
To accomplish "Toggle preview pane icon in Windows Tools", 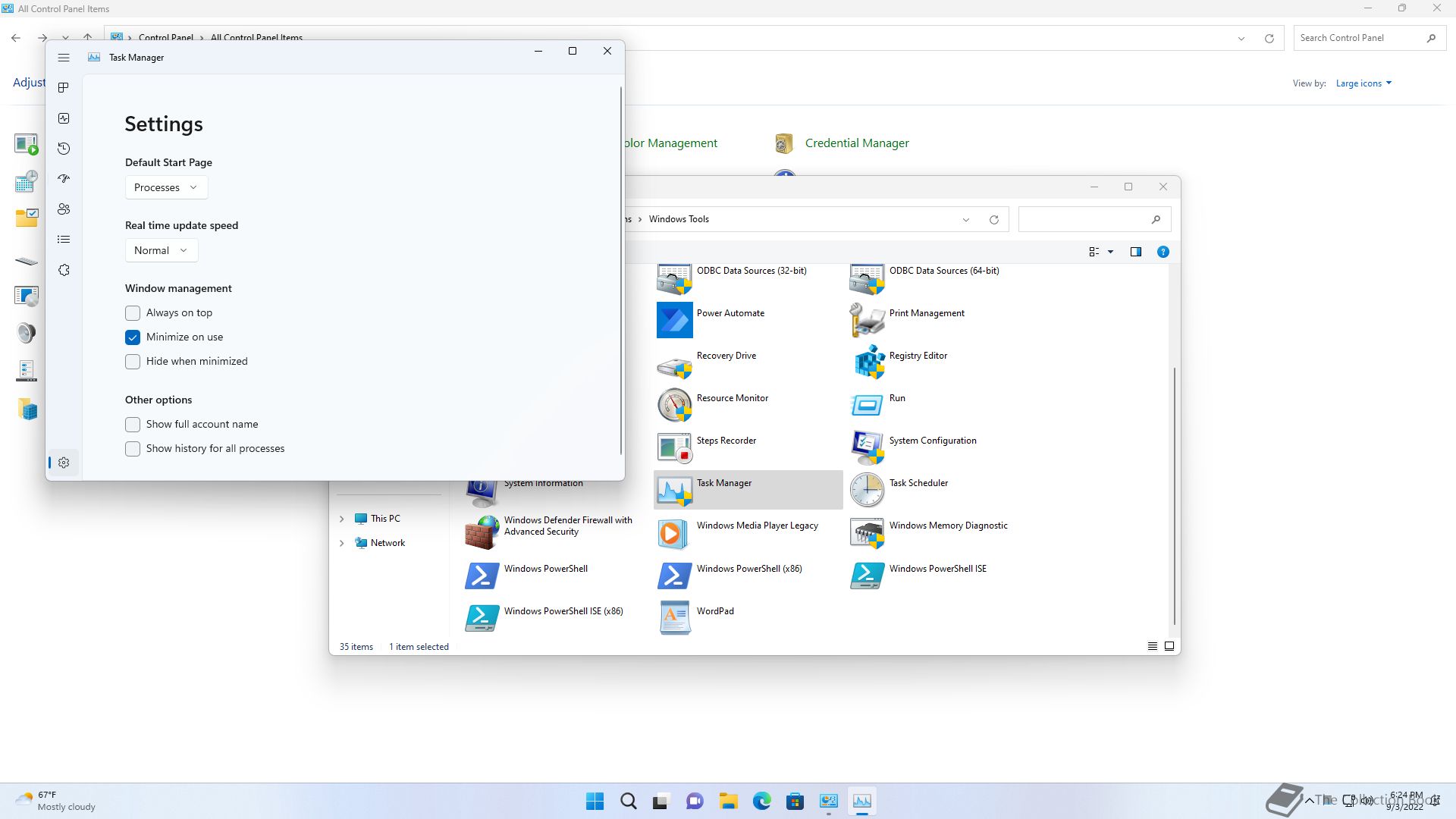I will click(x=1135, y=252).
